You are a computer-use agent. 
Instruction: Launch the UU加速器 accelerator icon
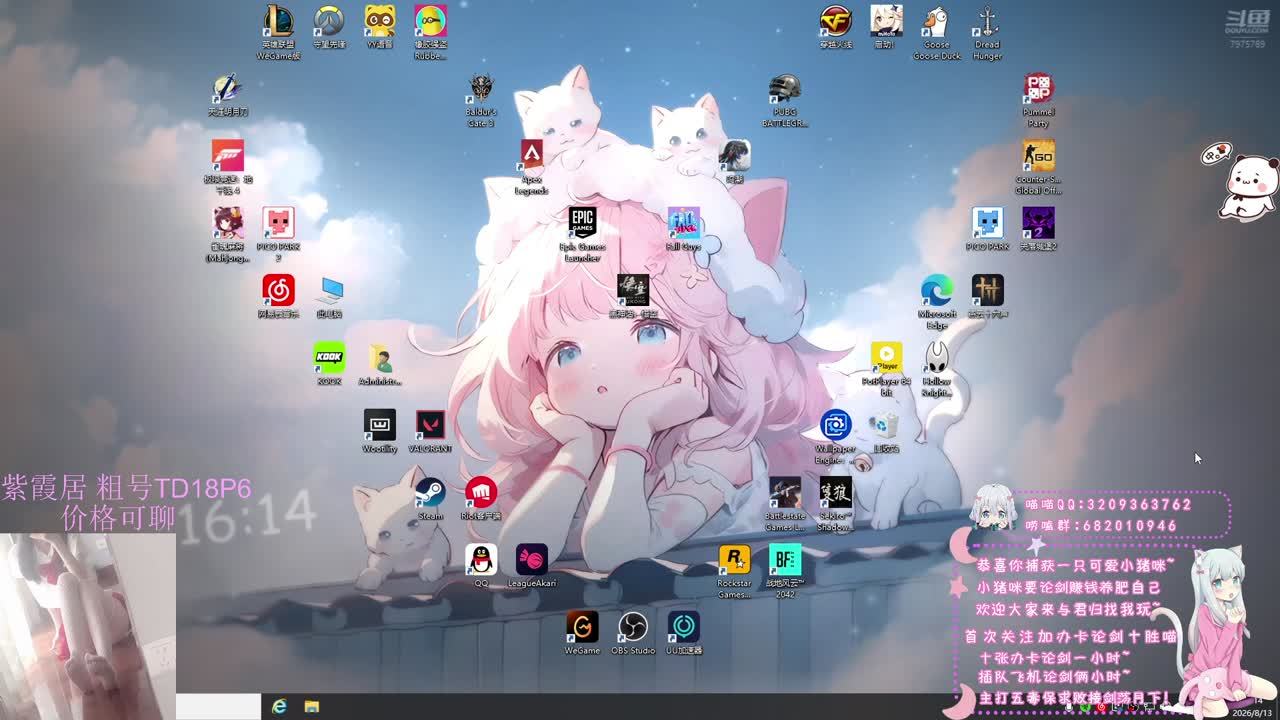683,626
